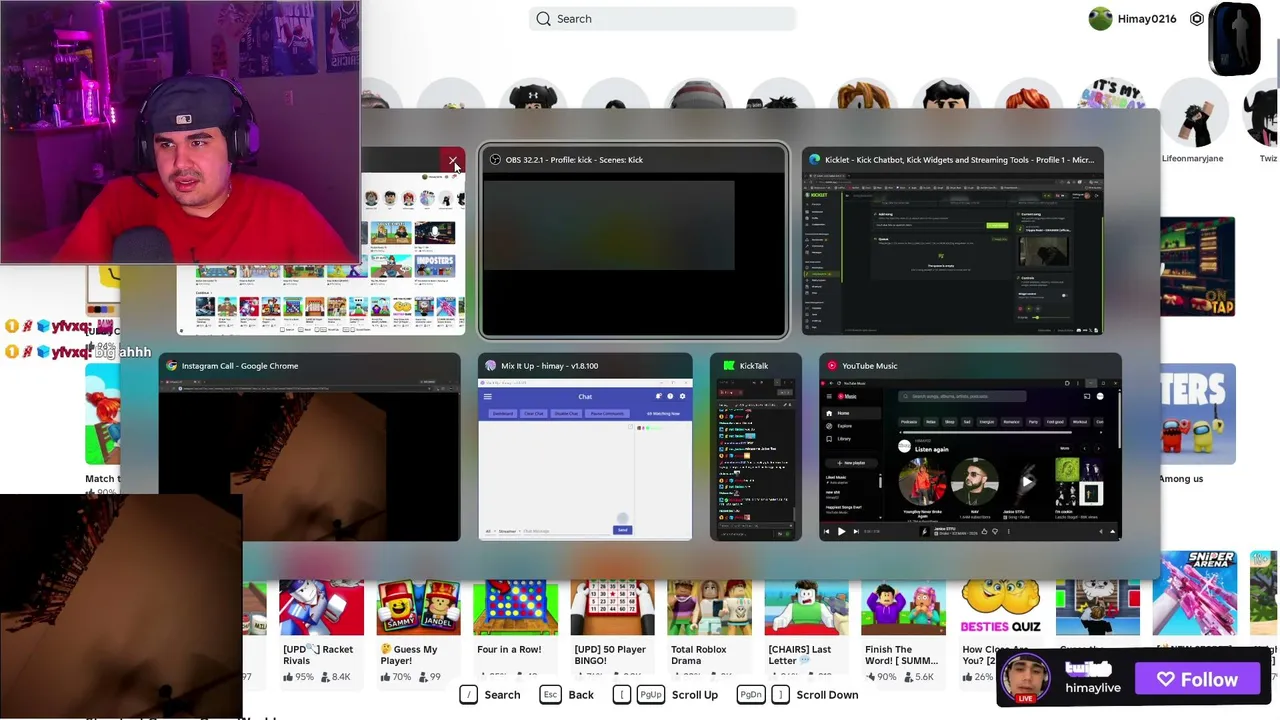Open the Total Roblox Drama game tile
This screenshot has width=1280, height=720.
[x=709, y=632]
